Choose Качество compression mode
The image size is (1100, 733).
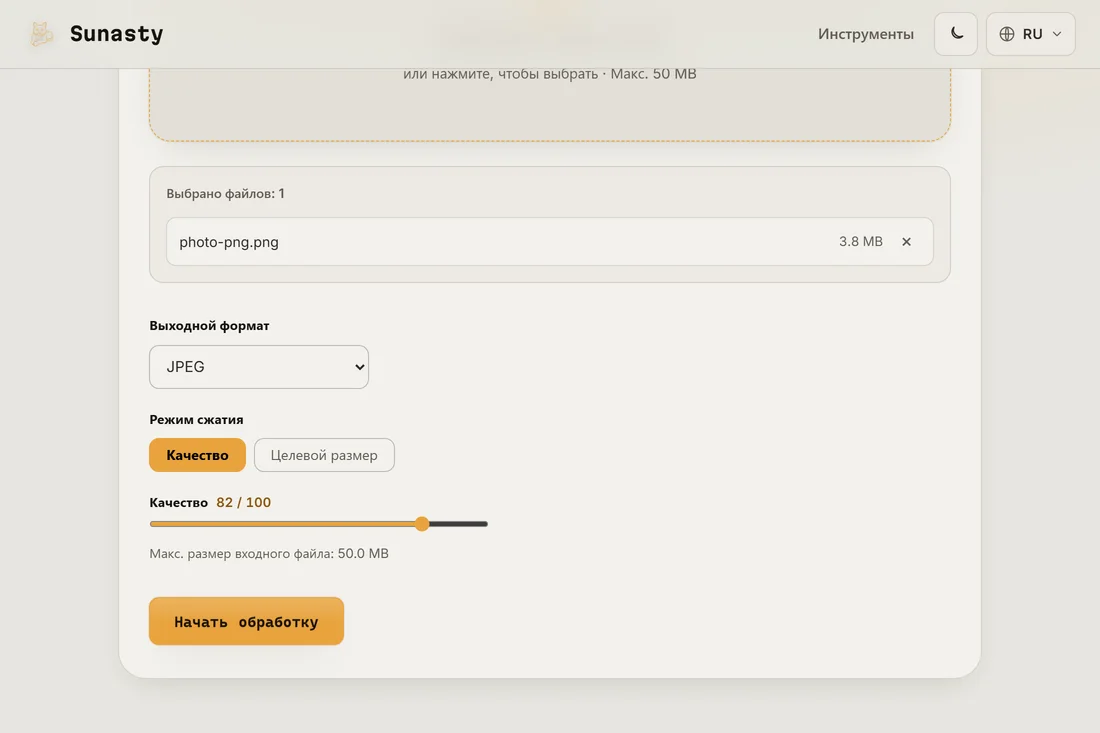coord(197,455)
